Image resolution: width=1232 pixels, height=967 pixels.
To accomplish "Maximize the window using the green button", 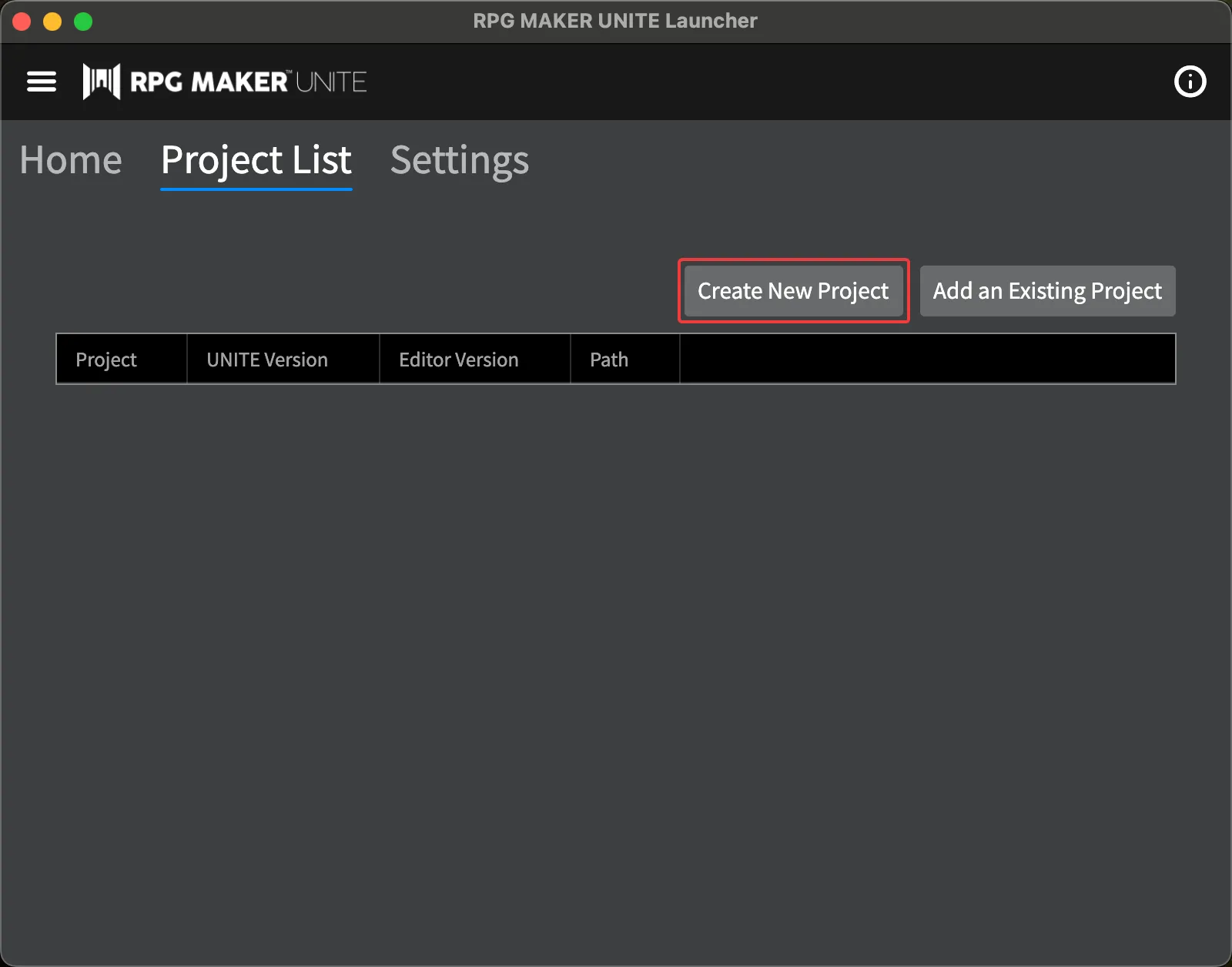I will (83, 22).
